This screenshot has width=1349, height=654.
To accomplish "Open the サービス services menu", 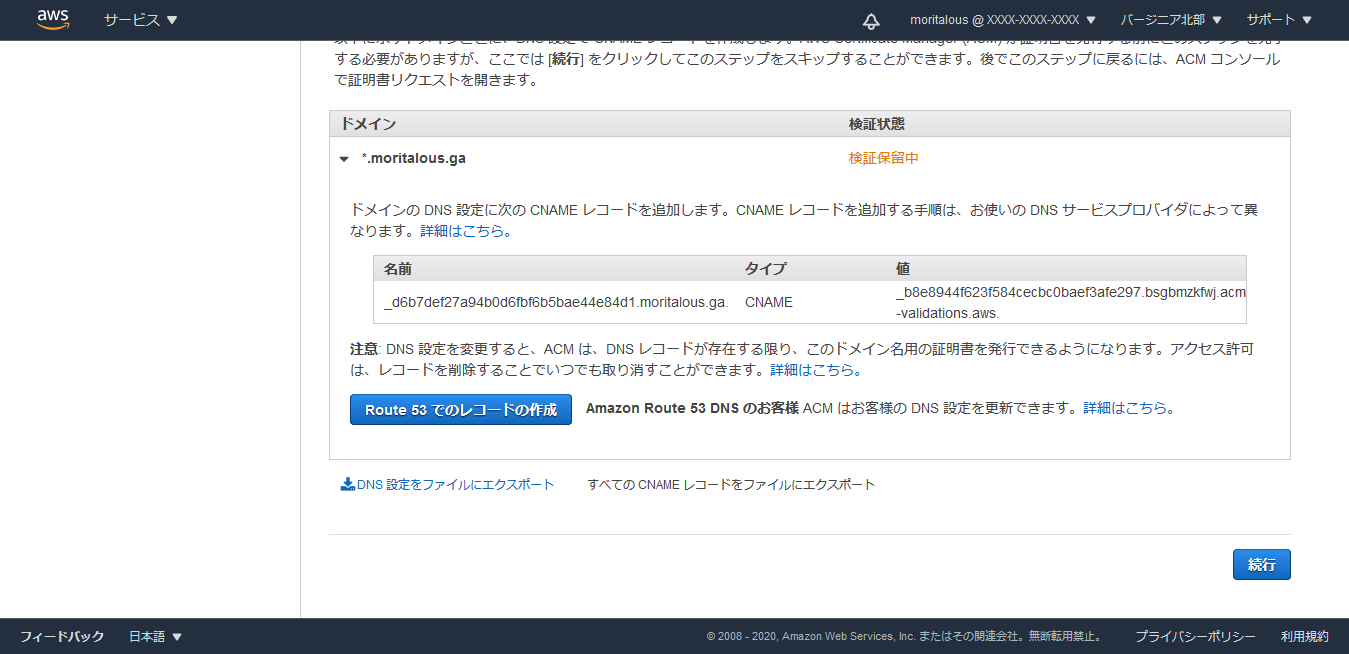I will pyautogui.click(x=140, y=20).
